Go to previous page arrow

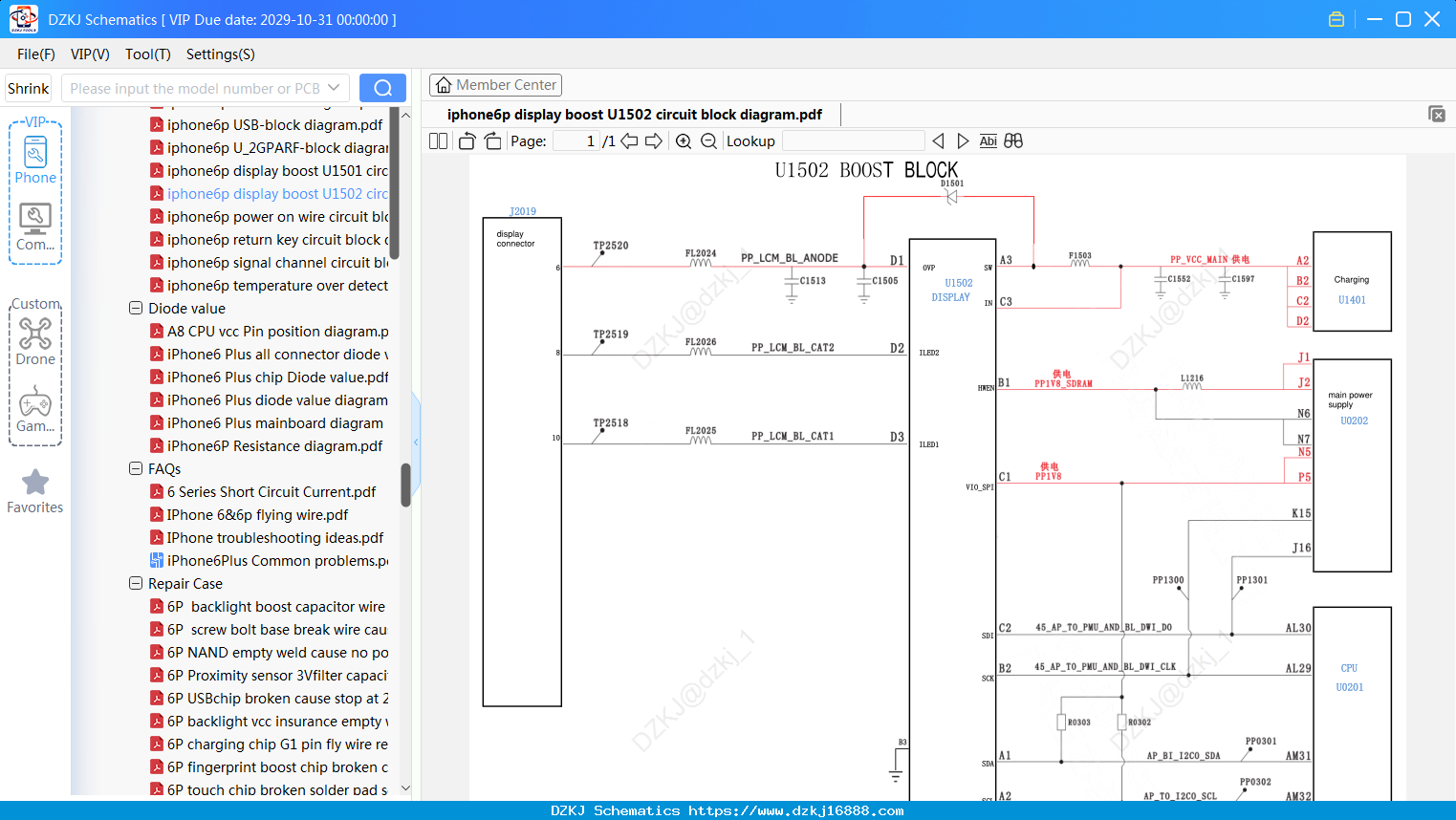pyautogui.click(x=629, y=140)
